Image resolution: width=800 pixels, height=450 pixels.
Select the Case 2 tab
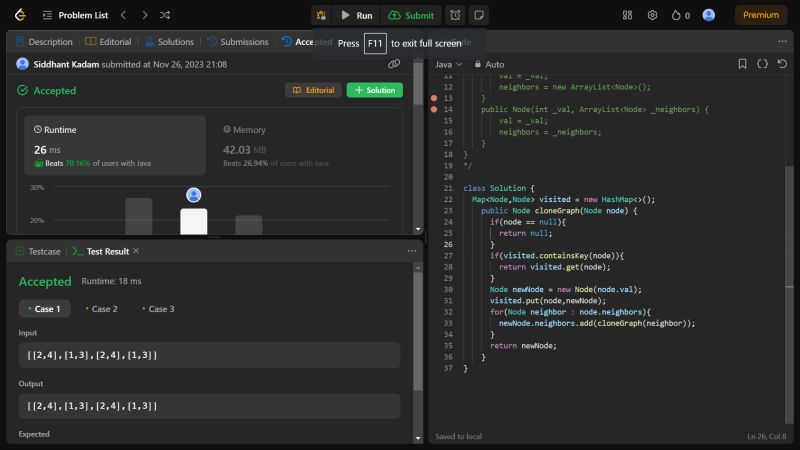[101, 309]
